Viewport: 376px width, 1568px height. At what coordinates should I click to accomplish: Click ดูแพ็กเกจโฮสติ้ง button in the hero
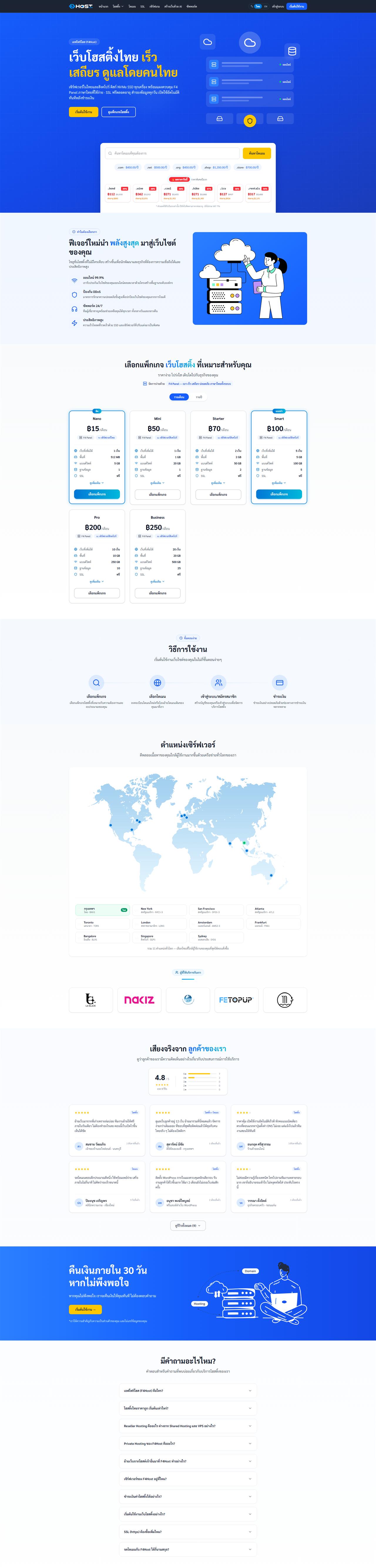tap(119, 112)
